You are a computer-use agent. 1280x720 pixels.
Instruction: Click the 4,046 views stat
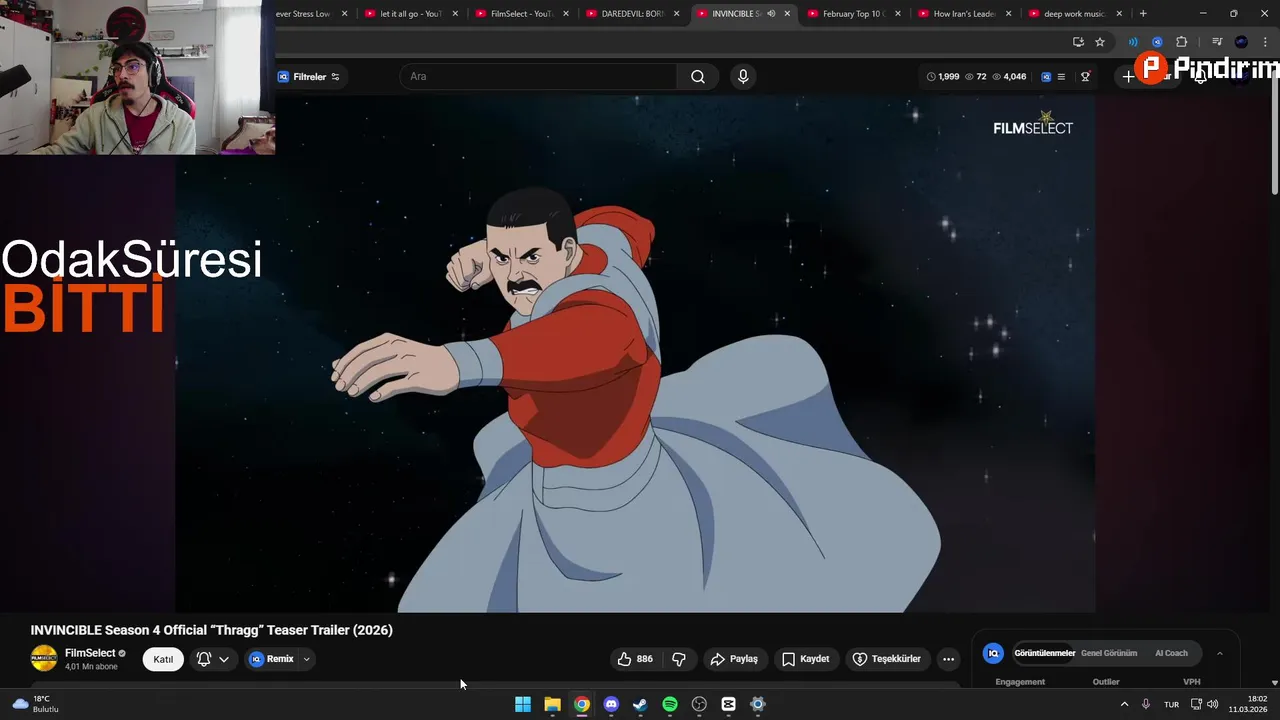pyautogui.click(x=1009, y=77)
